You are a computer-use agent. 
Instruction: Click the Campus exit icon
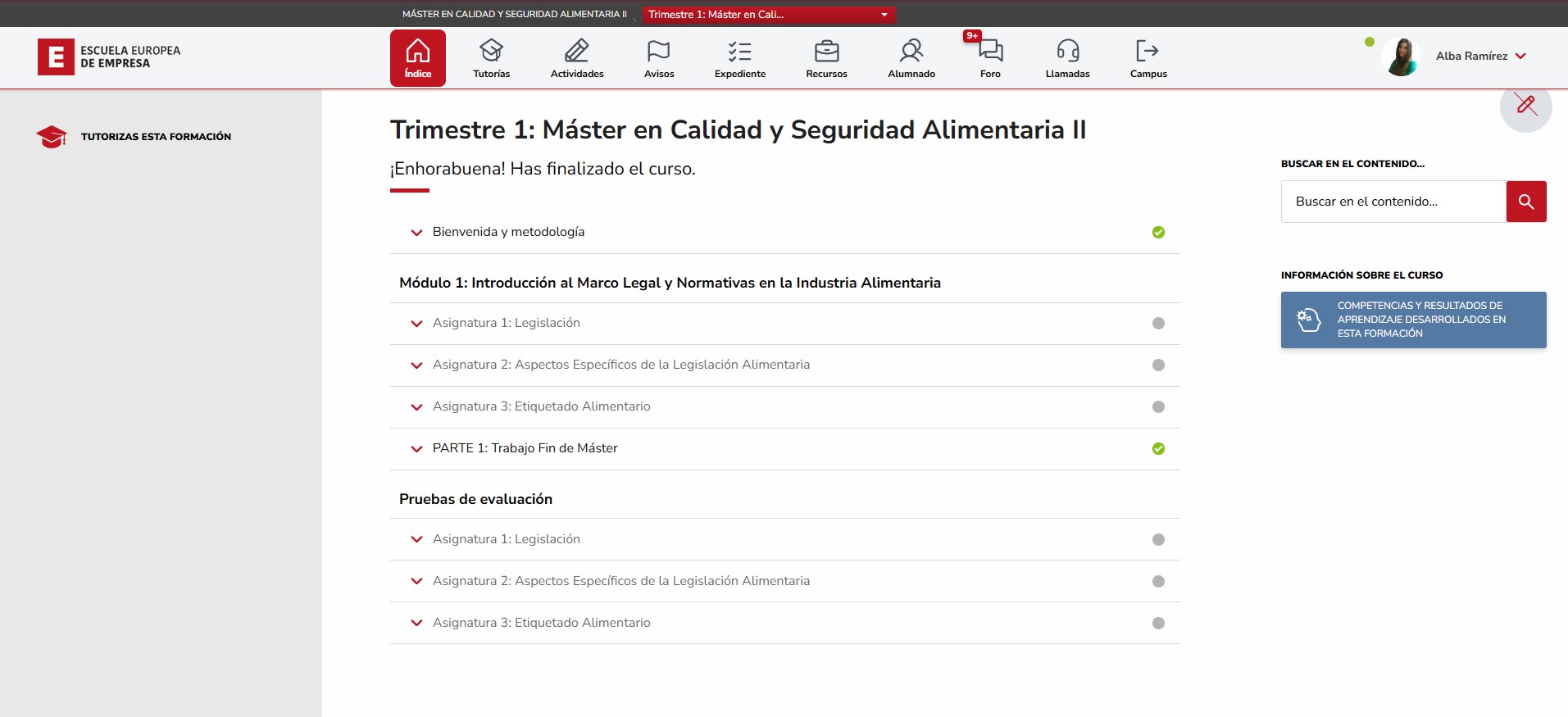coord(1148,52)
